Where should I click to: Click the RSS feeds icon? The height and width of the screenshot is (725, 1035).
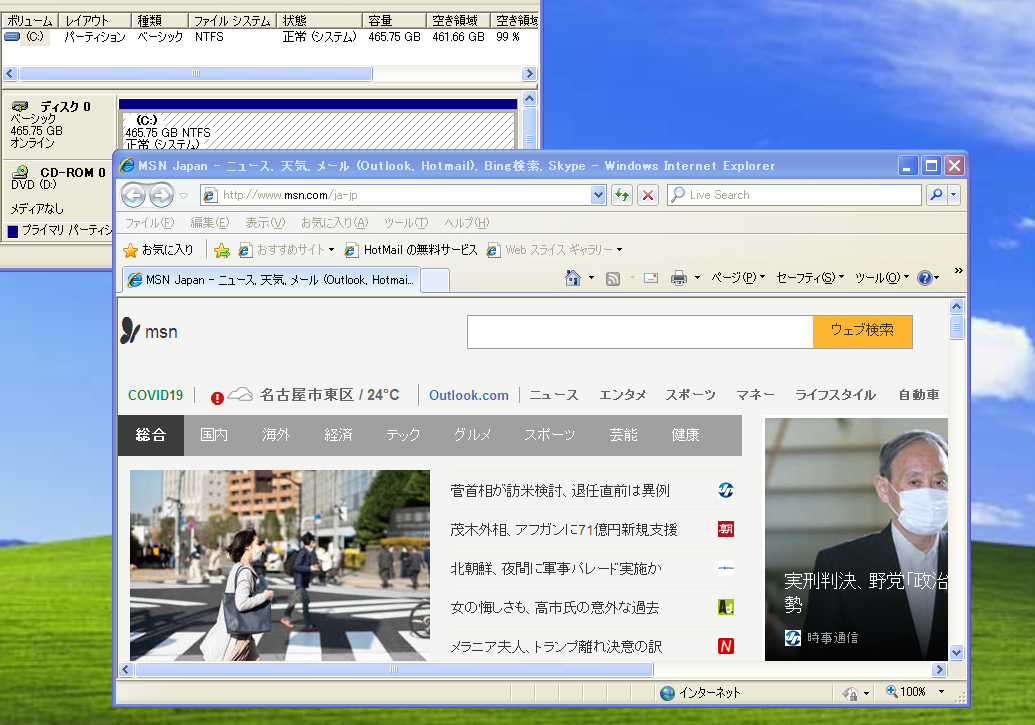pyautogui.click(x=613, y=279)
